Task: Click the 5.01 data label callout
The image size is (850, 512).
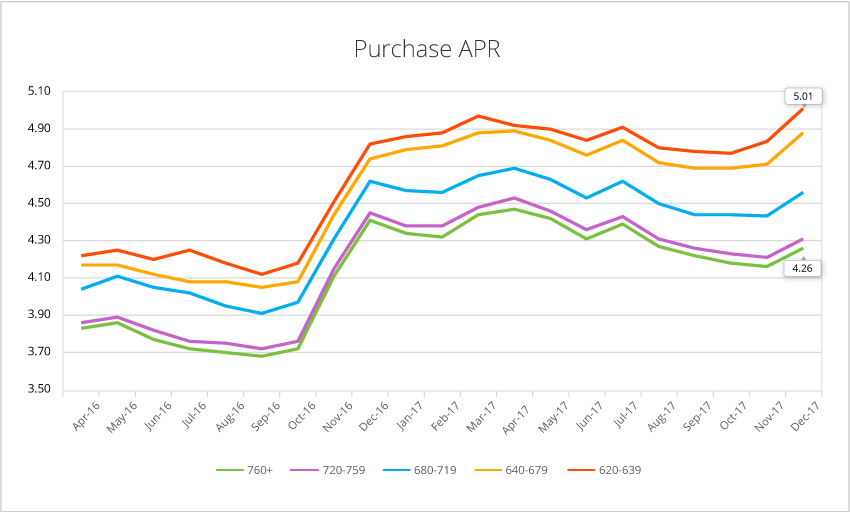Action: pos(802,96)
